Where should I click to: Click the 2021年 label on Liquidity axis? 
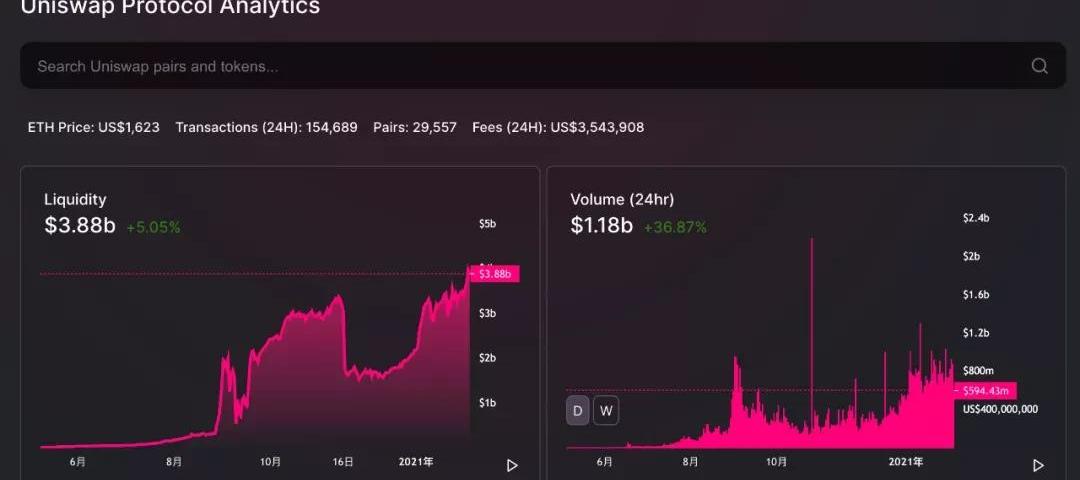pos(415,461)
